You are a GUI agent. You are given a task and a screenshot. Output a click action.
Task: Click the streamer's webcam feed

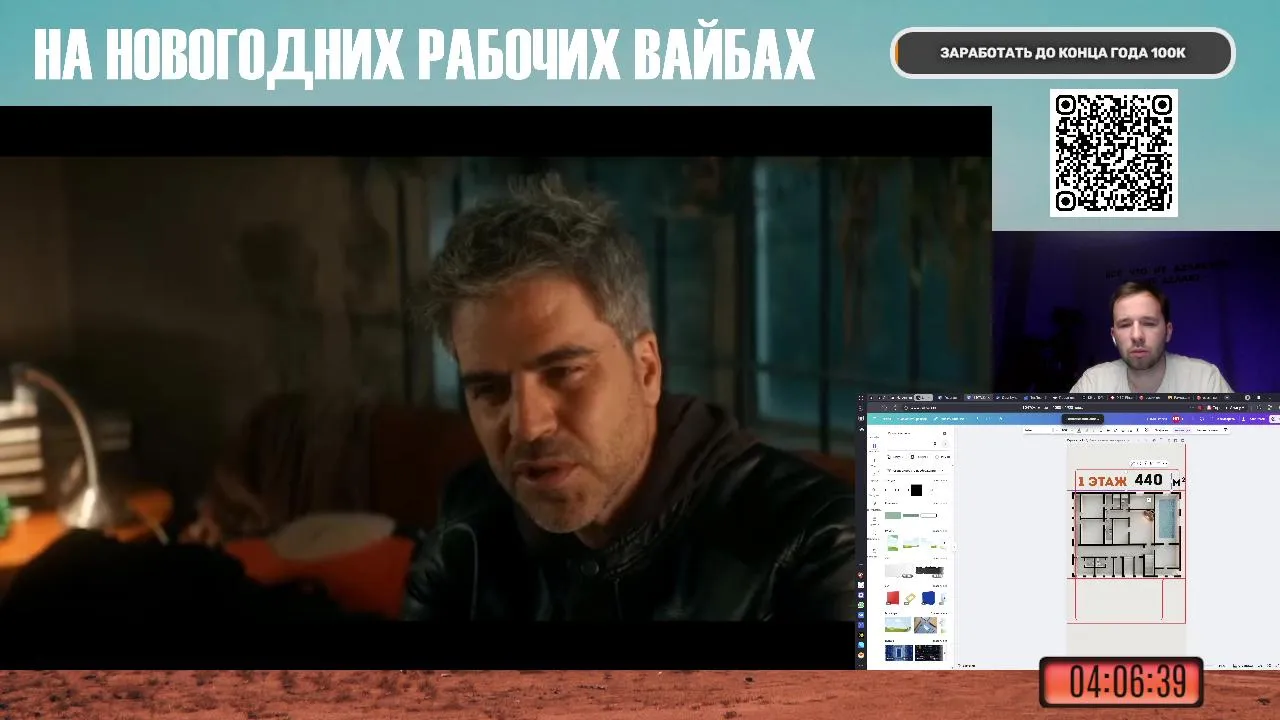1136,313
